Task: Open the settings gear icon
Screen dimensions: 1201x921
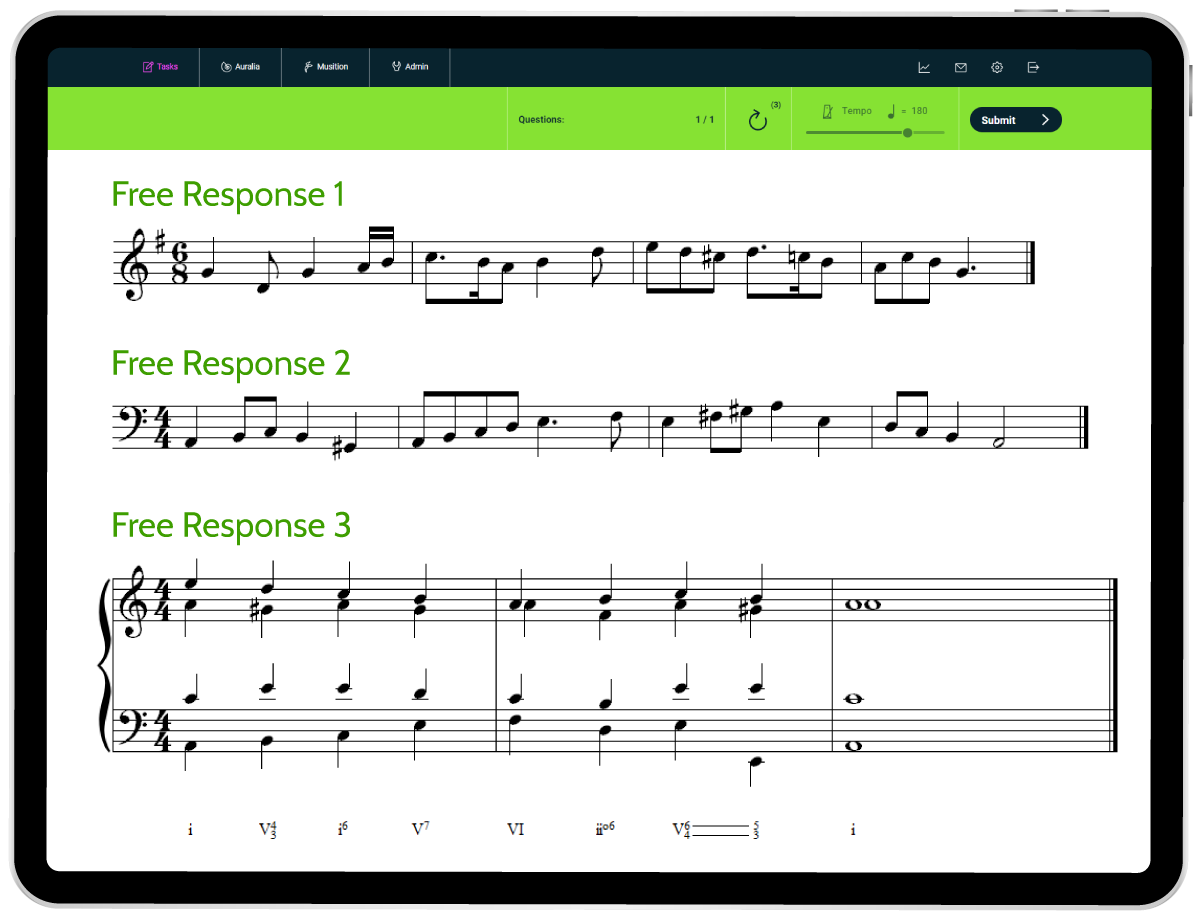Action: (x=996, y=67)
